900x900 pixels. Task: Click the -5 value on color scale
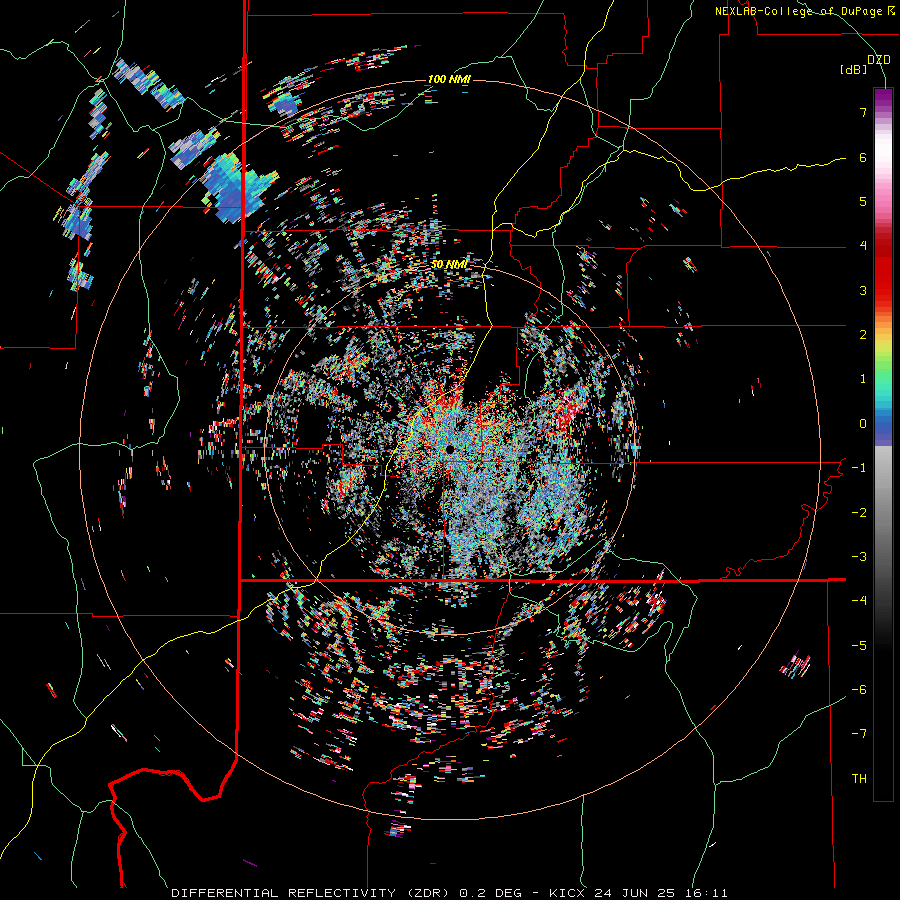[x=859, y=645]
